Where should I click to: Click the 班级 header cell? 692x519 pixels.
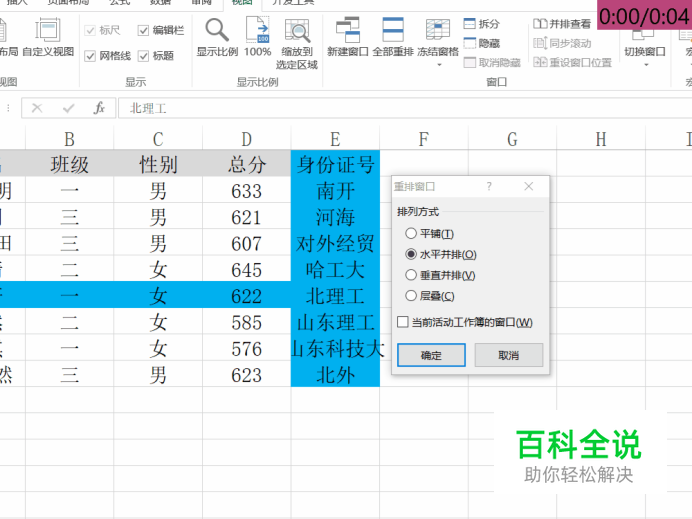pyautogui.click(x=70, y=164)
